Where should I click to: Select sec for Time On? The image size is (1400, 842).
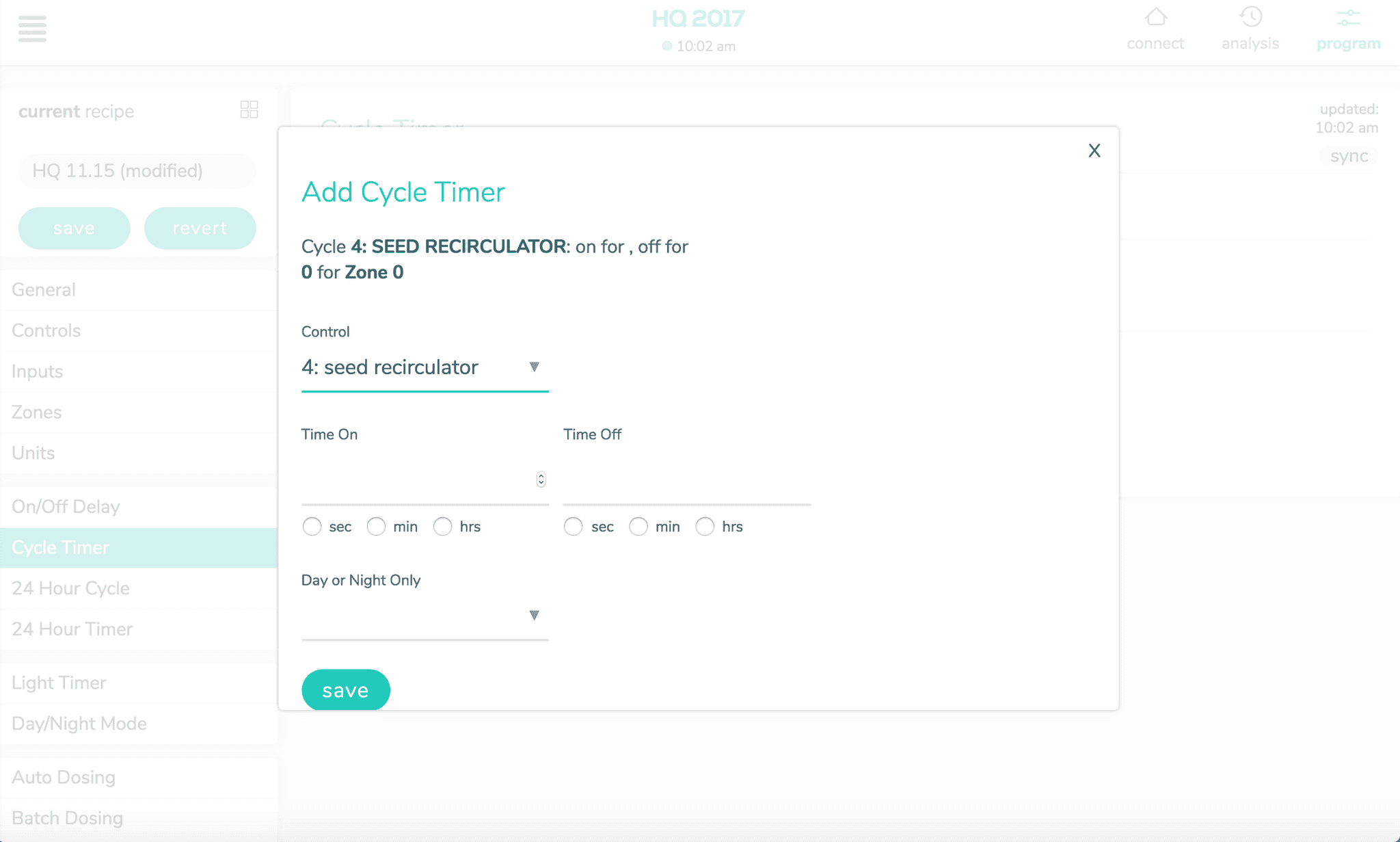312,527
